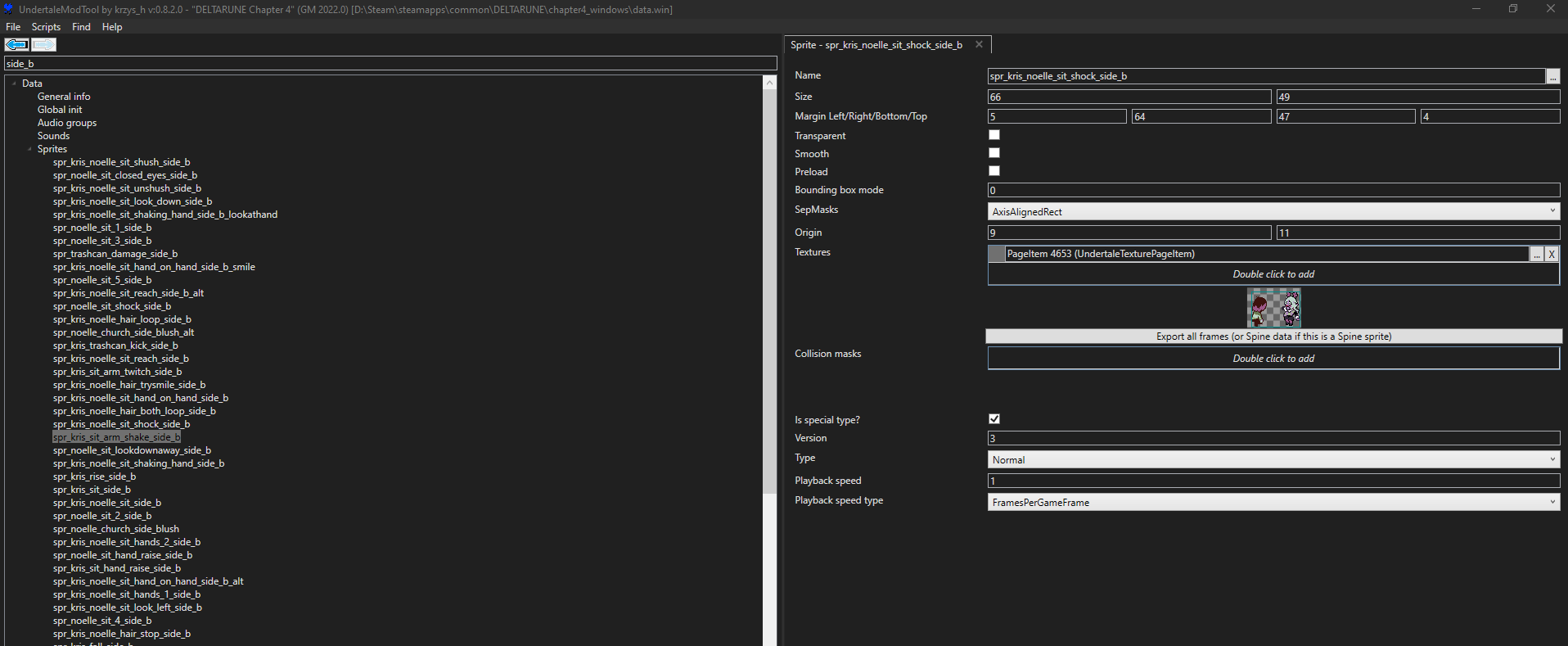The height and width of the screenshot is (646, 1568).
Task: Click the Margin Right field showing 64
Action: tap(1201, 116)
